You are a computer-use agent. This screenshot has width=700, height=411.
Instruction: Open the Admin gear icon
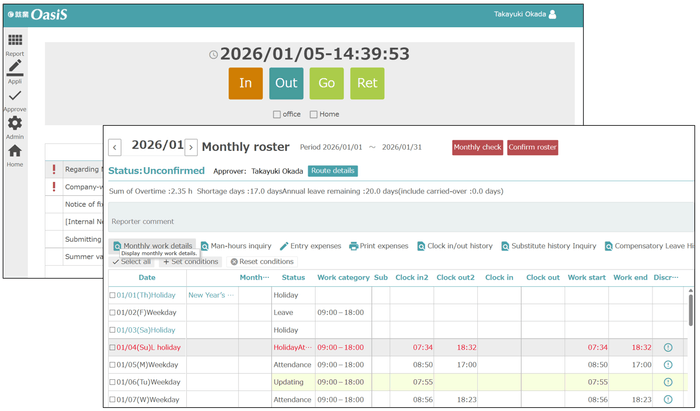(15, 124)
